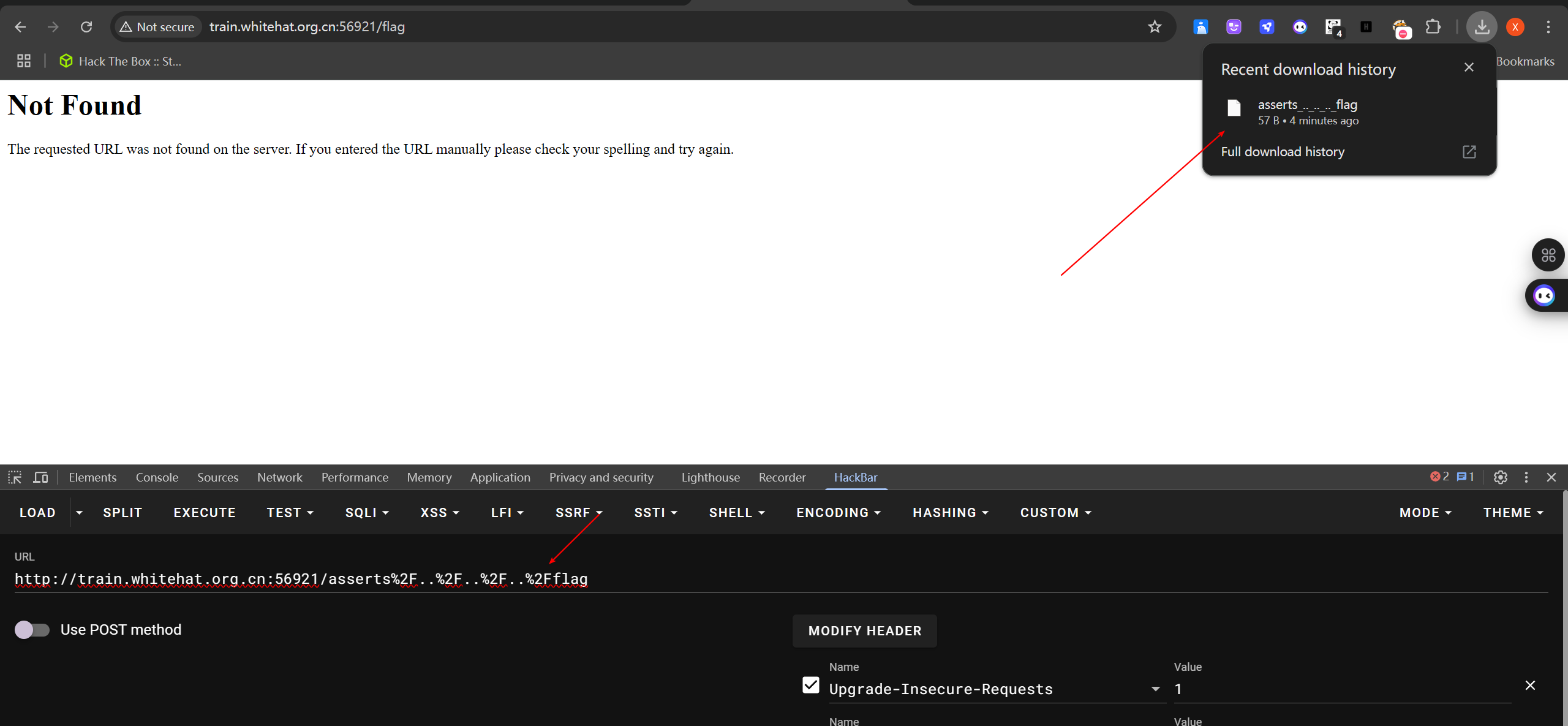Click the red error count indicator in DevTools
The image size is (1568, 726).
1439,477
